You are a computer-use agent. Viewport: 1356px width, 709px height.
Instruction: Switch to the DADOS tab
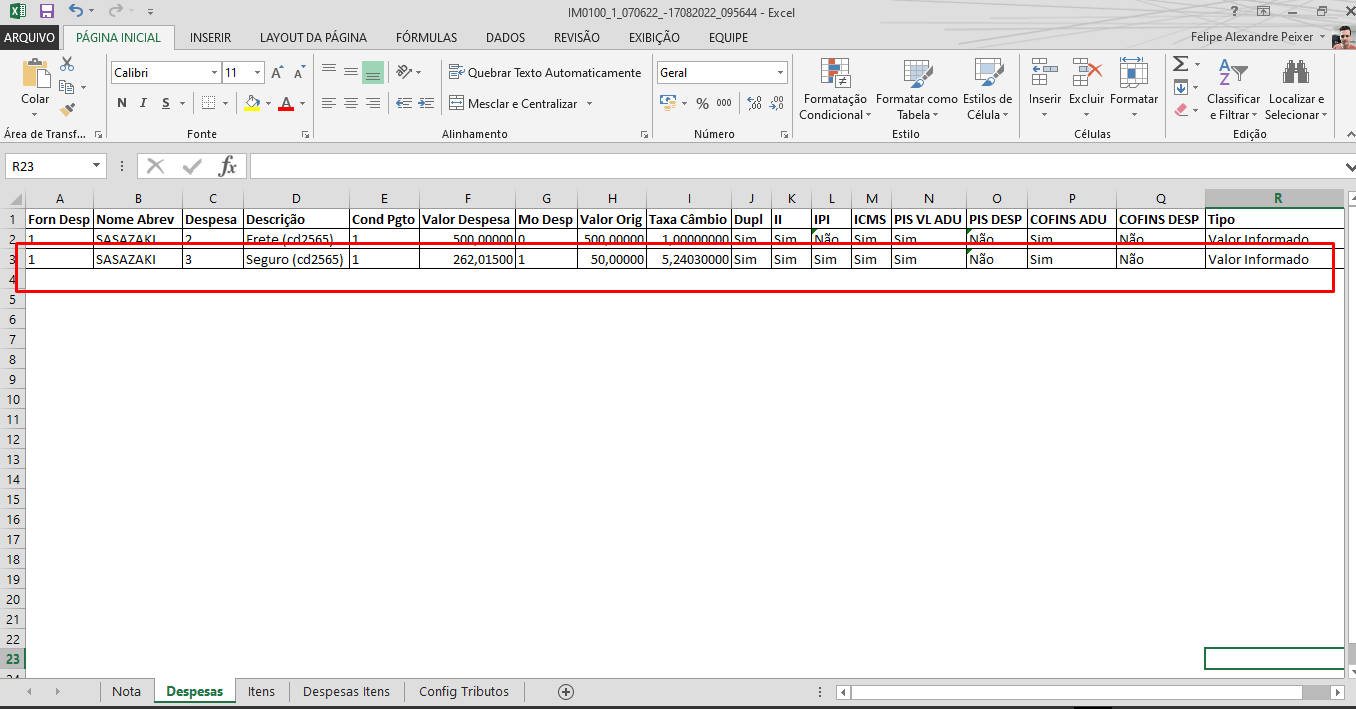(x=505, y=38)
